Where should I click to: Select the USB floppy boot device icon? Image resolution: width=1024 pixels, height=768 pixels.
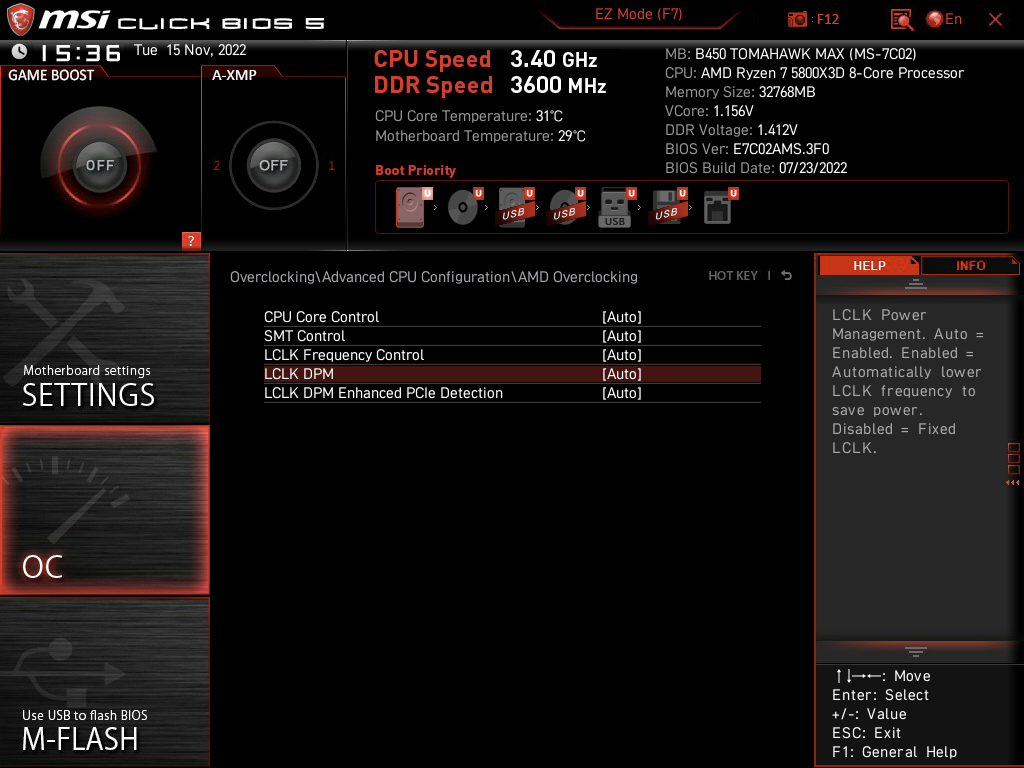point(668,207)
